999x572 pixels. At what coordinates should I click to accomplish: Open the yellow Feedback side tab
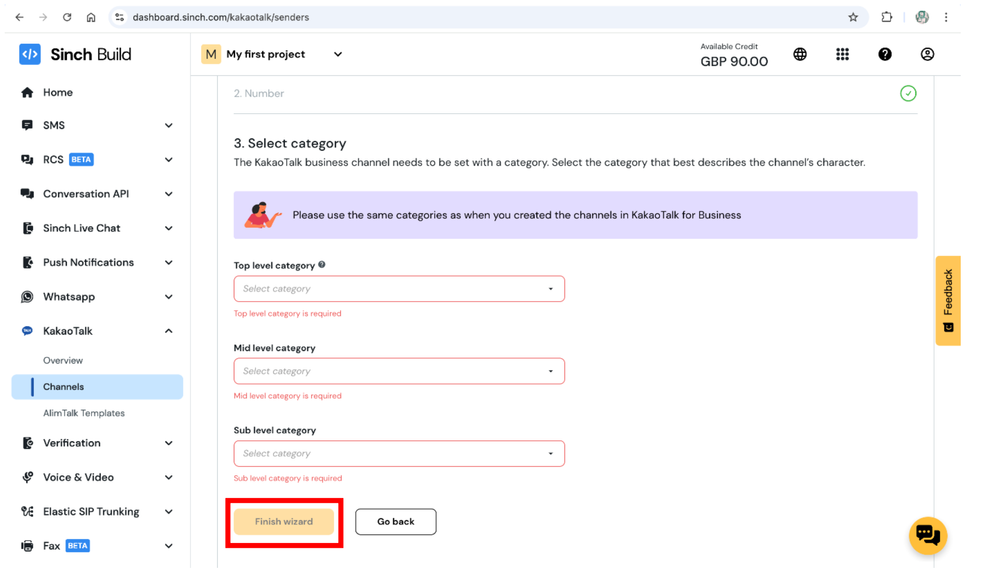pos(948,301)
